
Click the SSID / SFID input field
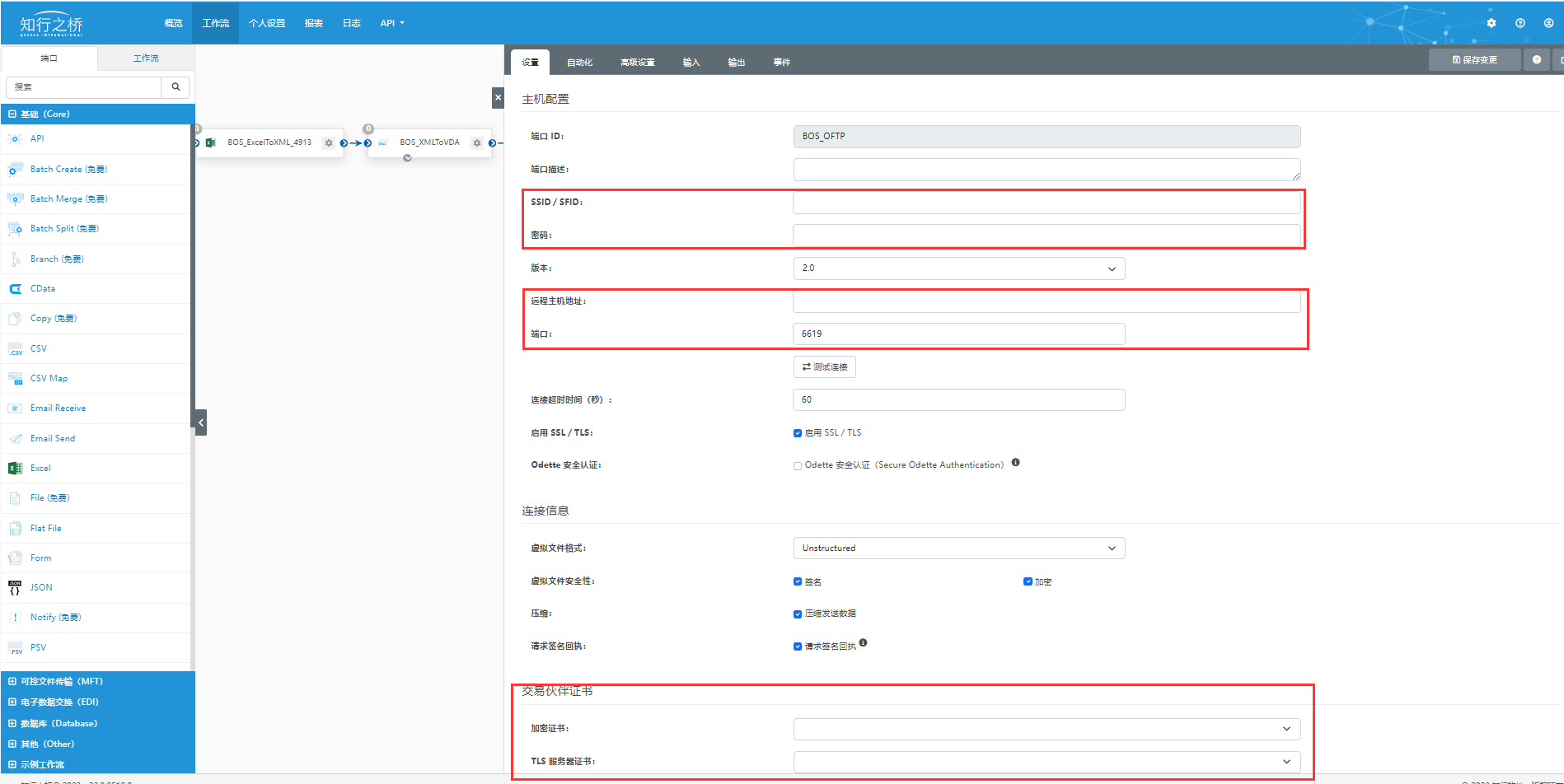tap(1046, 203)
